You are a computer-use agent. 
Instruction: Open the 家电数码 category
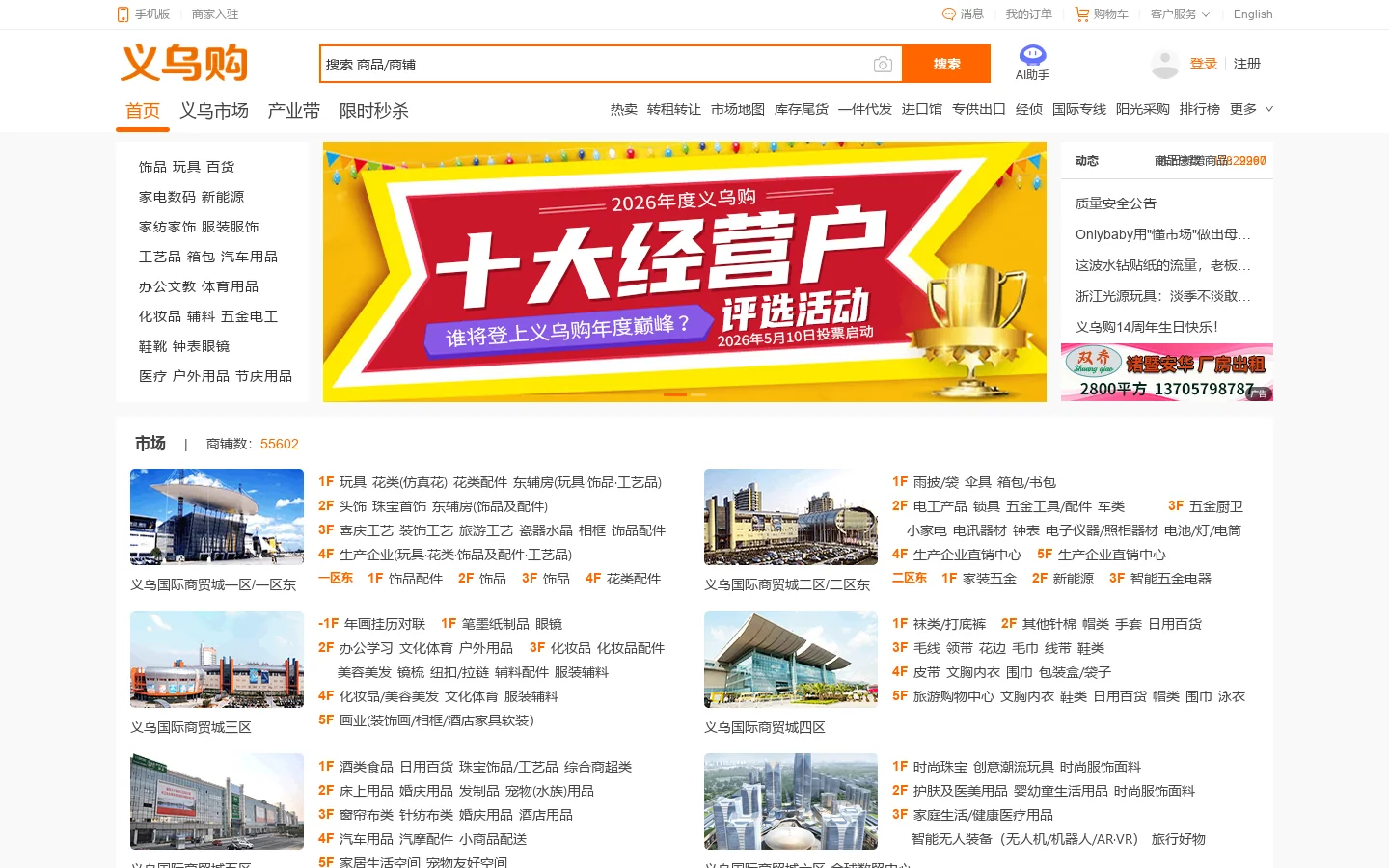tap(168, 197)
